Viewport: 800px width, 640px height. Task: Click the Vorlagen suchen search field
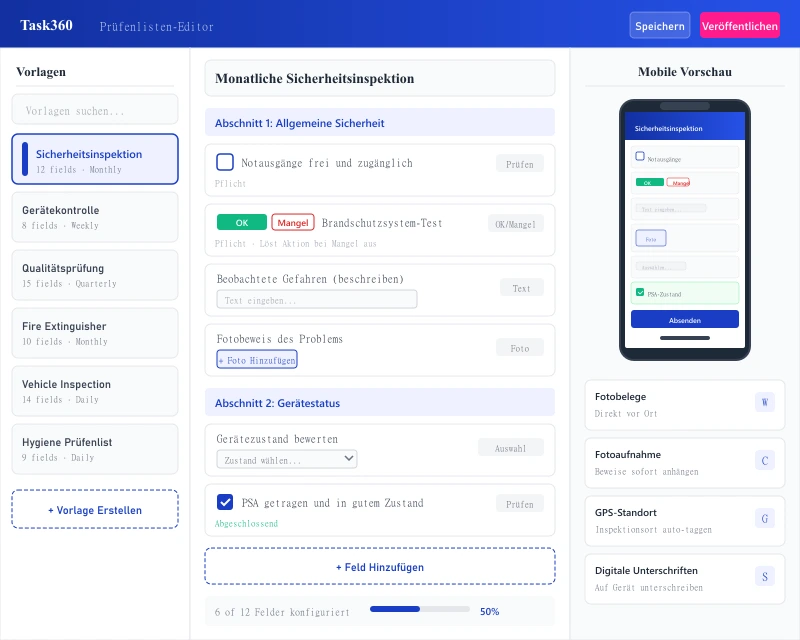[94, 108]
